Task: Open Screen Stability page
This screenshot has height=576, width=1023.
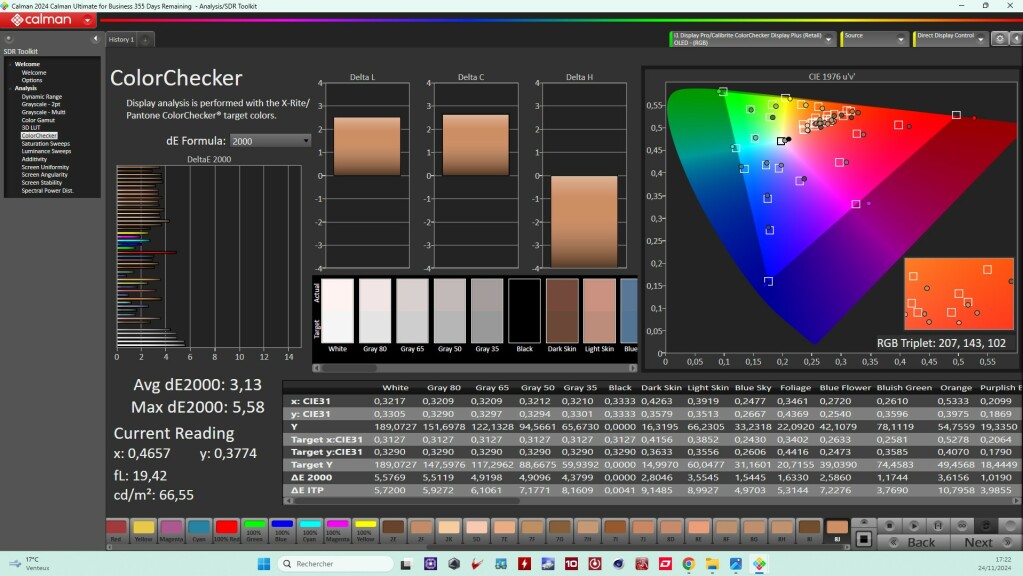Action: pyautogui.click(x=42, y=183)
